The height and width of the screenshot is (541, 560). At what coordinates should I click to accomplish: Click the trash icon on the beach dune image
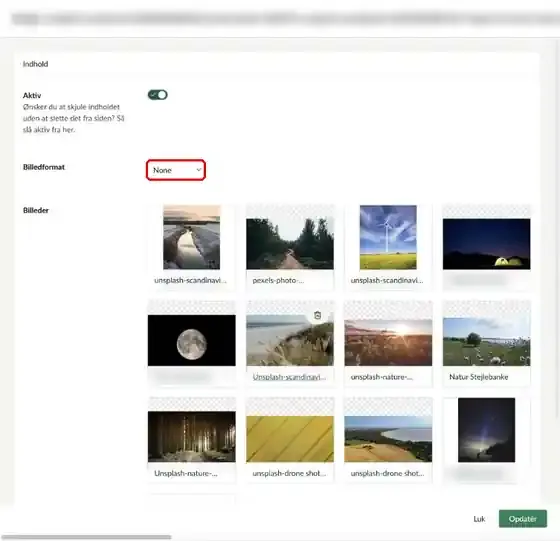(x=317, y=315)
